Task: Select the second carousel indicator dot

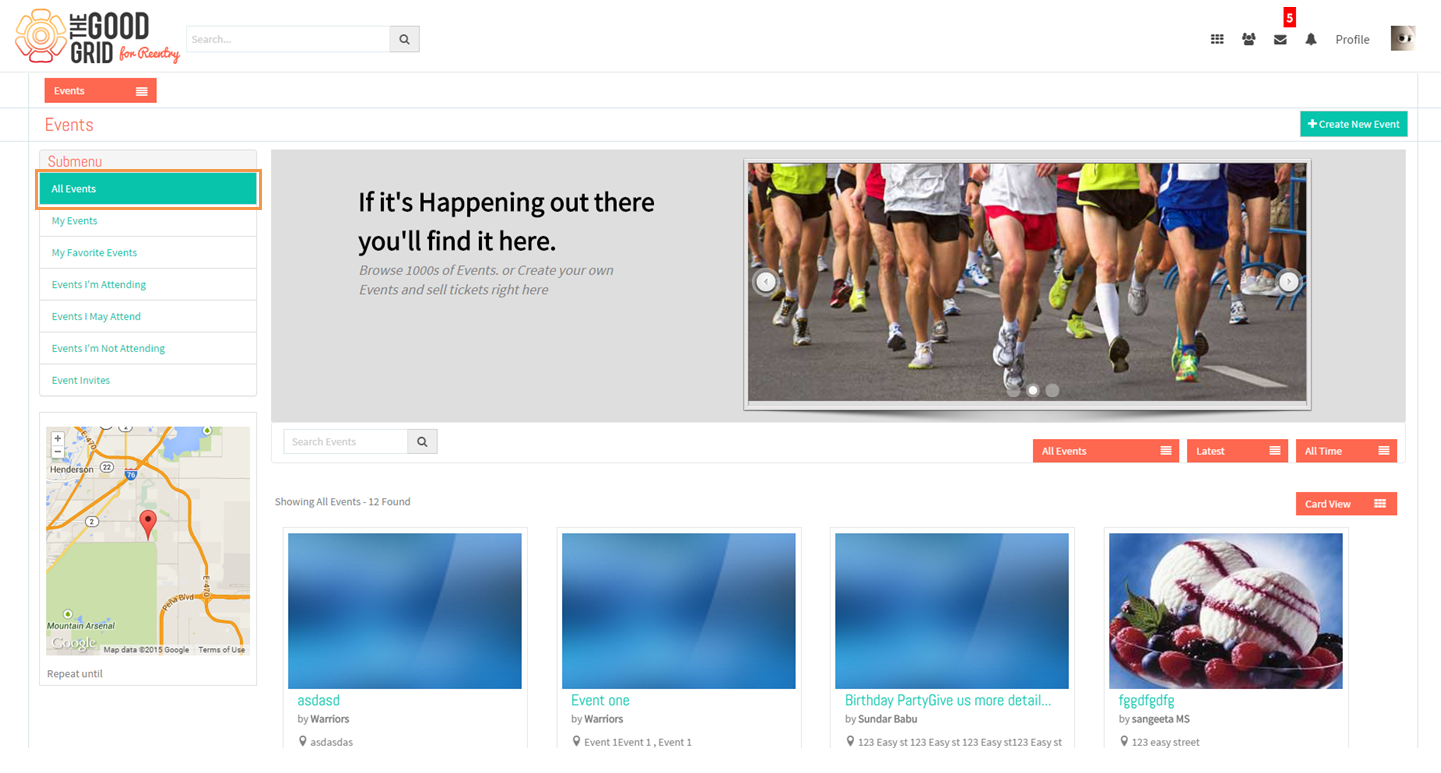Action: click(1033, 391)
